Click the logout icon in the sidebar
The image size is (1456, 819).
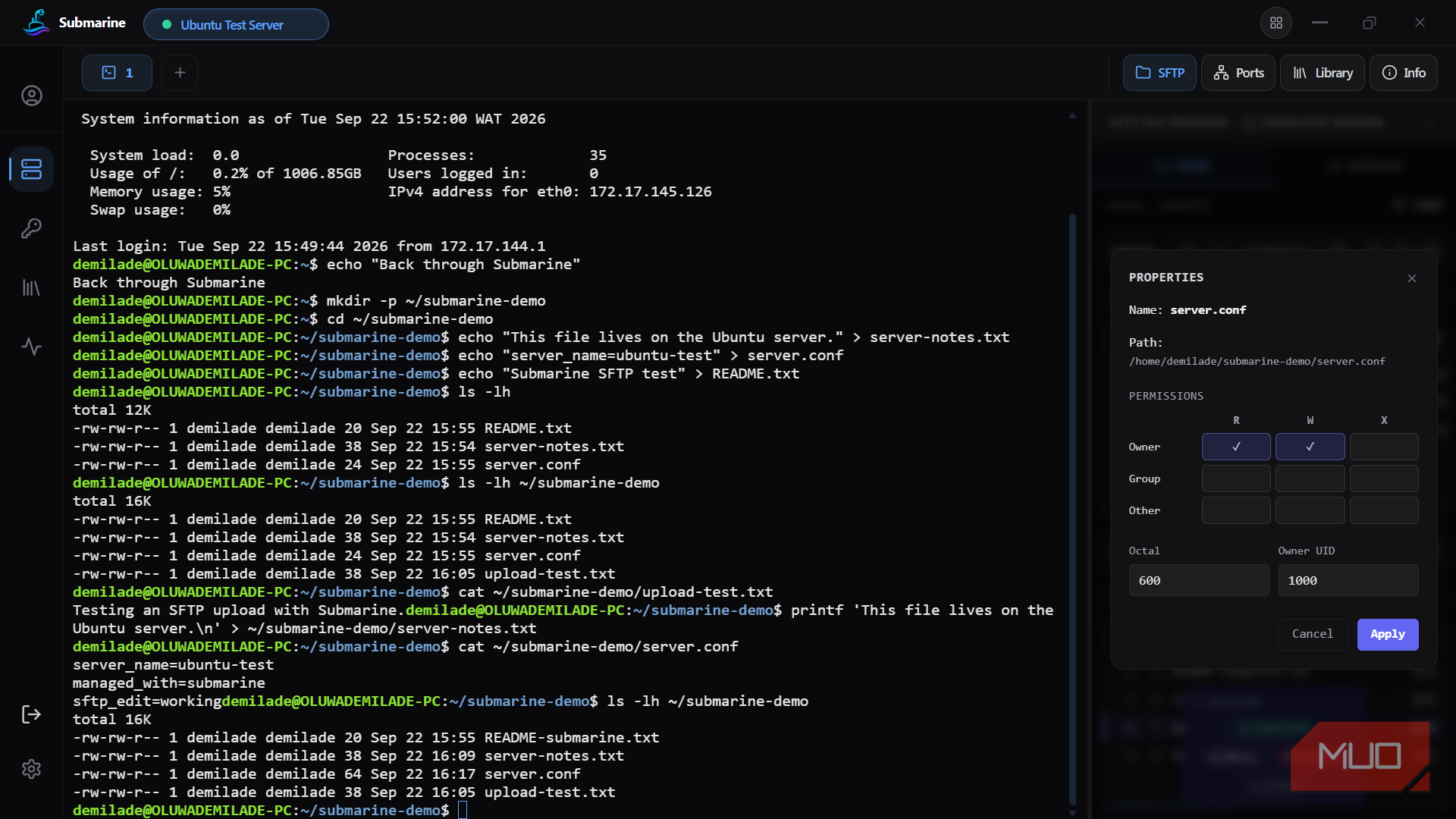click(31, 714)
